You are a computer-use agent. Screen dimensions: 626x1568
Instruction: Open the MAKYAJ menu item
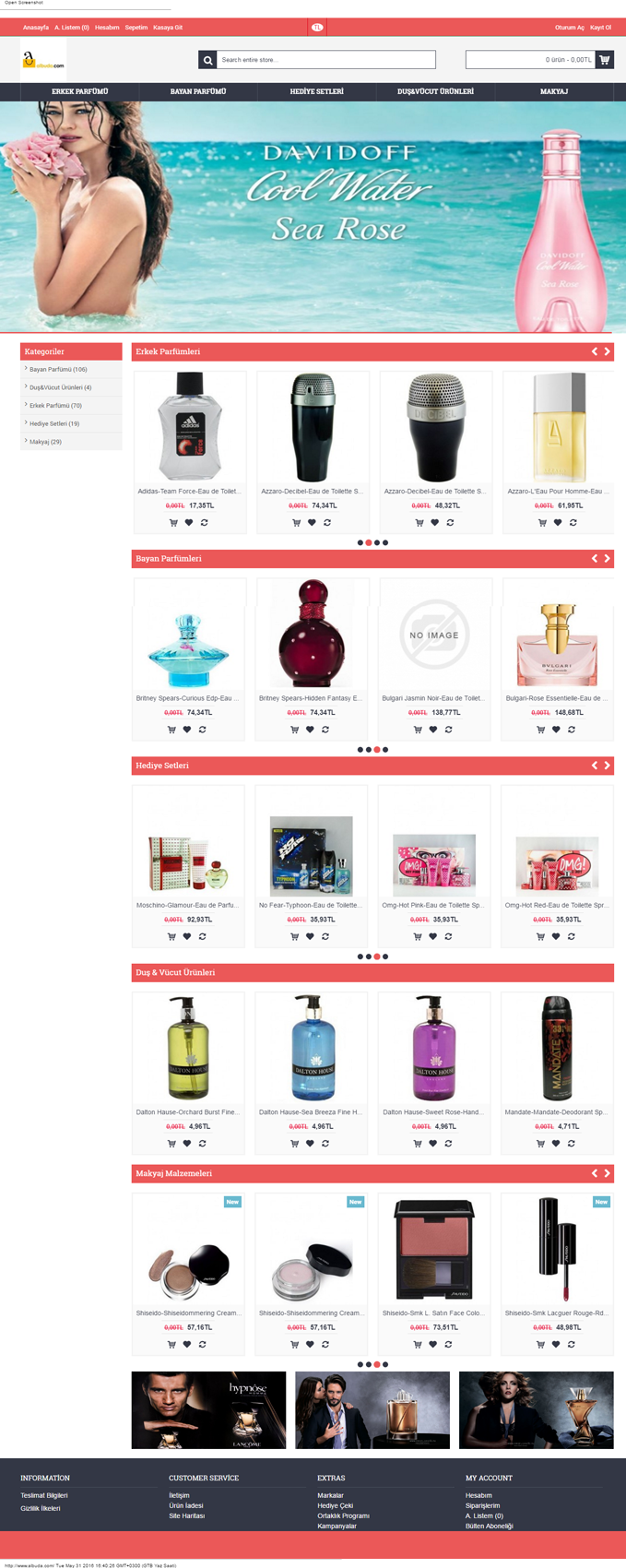554,91
